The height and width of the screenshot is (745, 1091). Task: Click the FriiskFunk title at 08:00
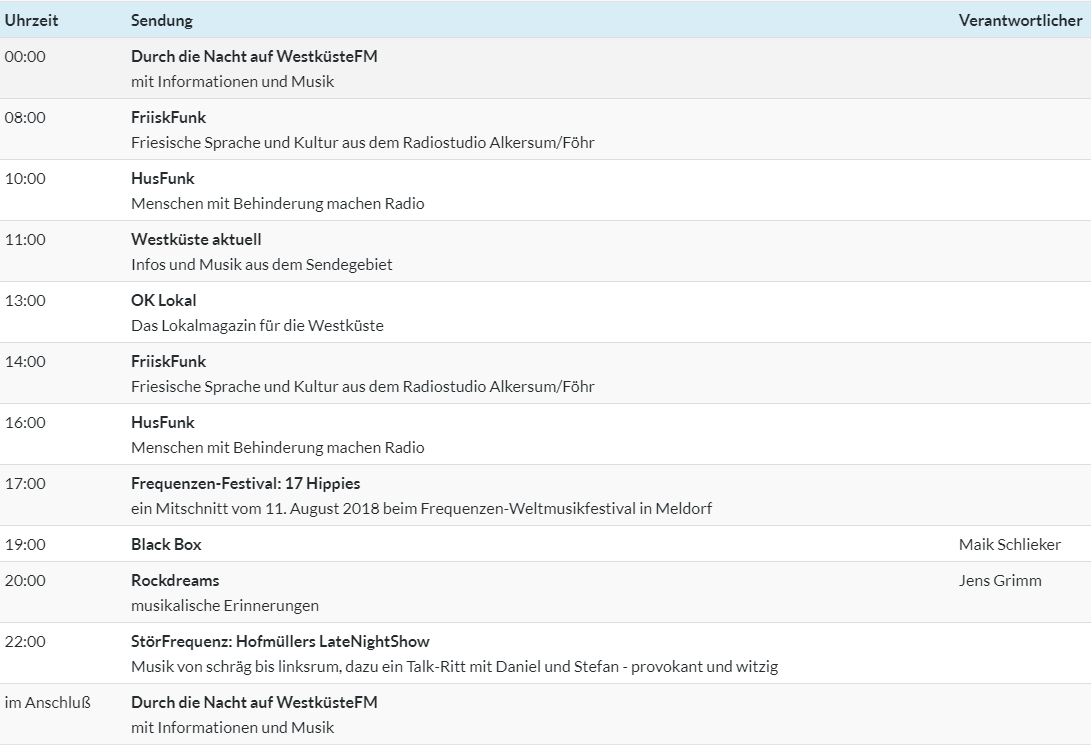168,118
